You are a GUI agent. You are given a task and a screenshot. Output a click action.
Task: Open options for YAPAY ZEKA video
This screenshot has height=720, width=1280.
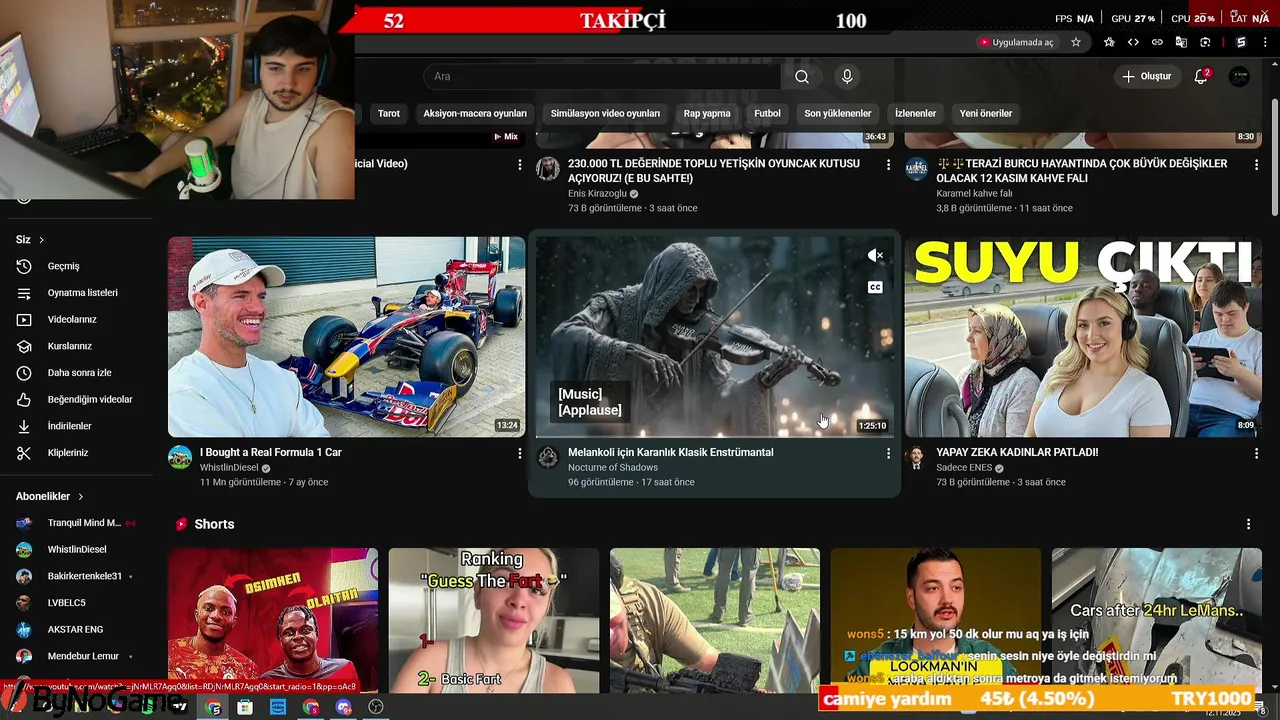tap(1256, 453)
